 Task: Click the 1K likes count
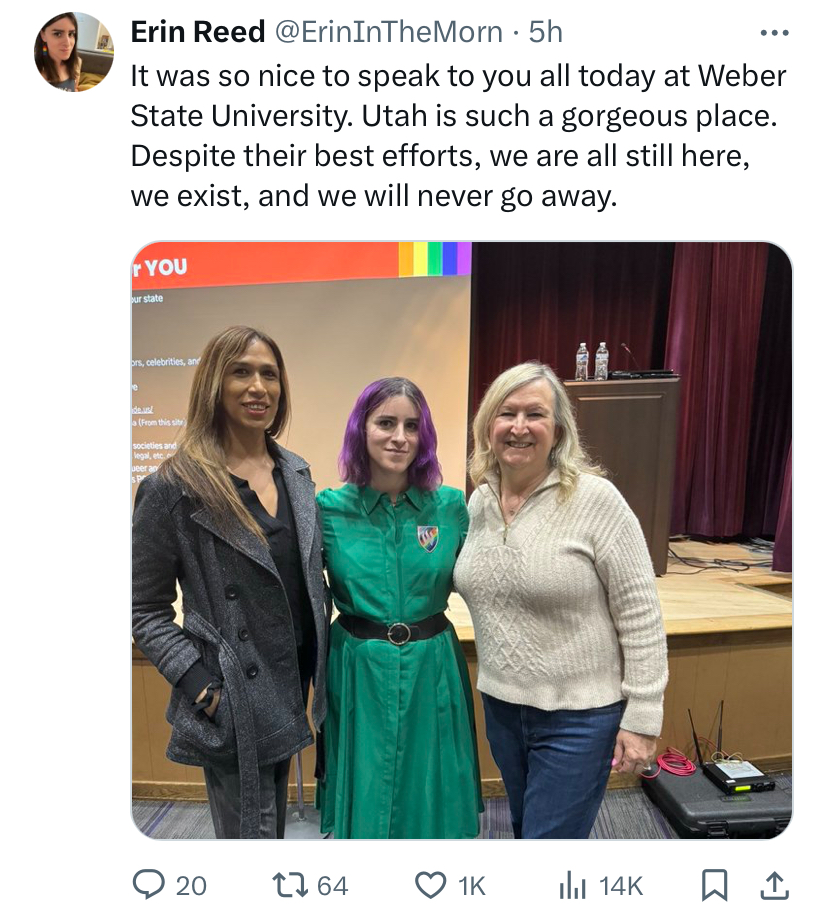[x=472, y=886]
